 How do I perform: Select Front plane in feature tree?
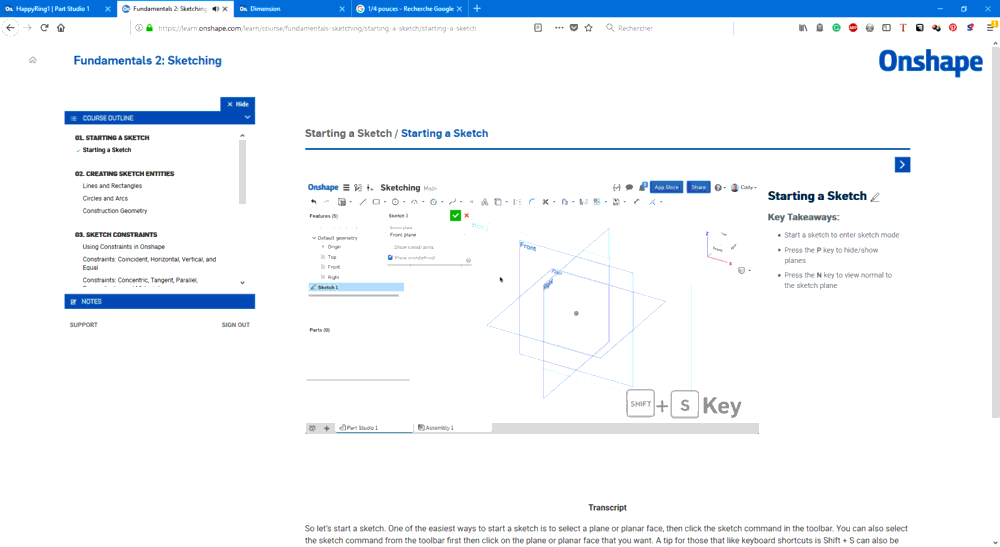(x=334, y=267)
